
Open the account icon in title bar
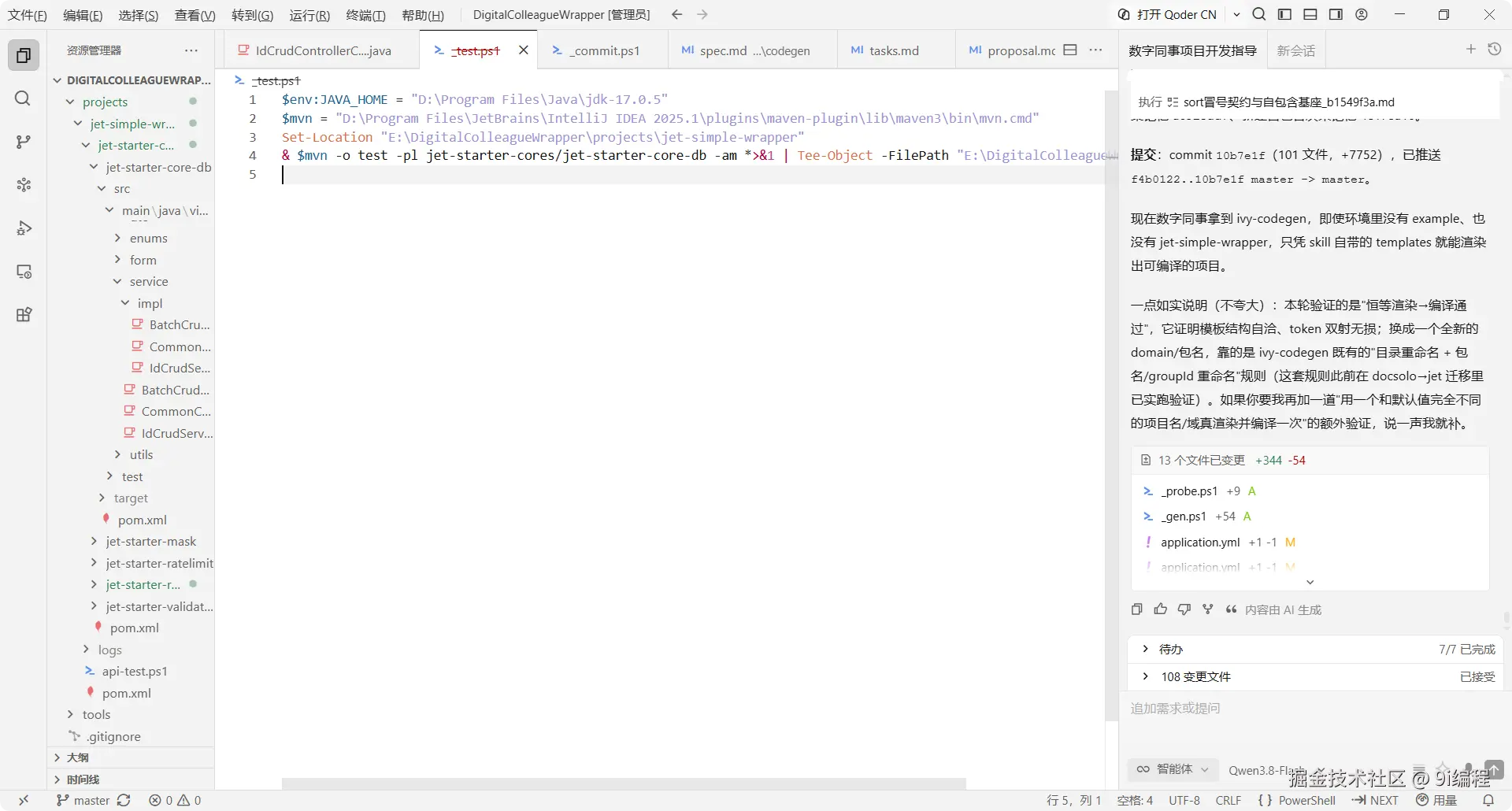(1362, 14)
